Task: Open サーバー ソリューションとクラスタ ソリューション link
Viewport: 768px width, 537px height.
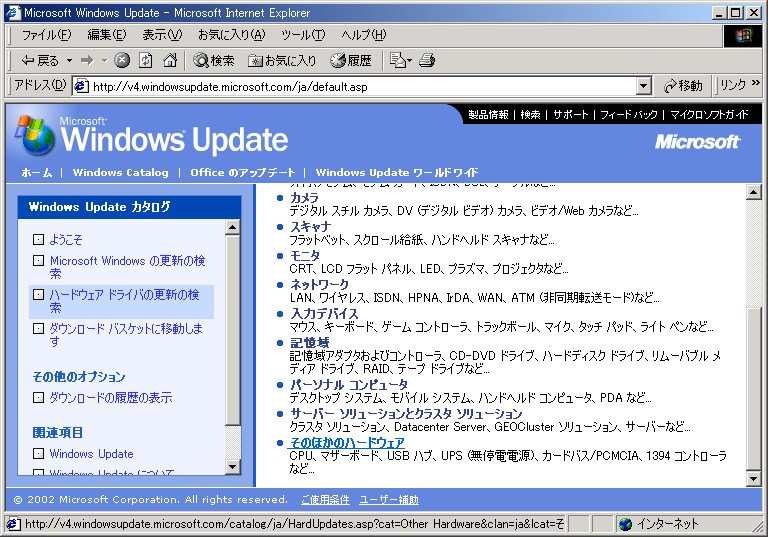Action: [x=406, y=414]
